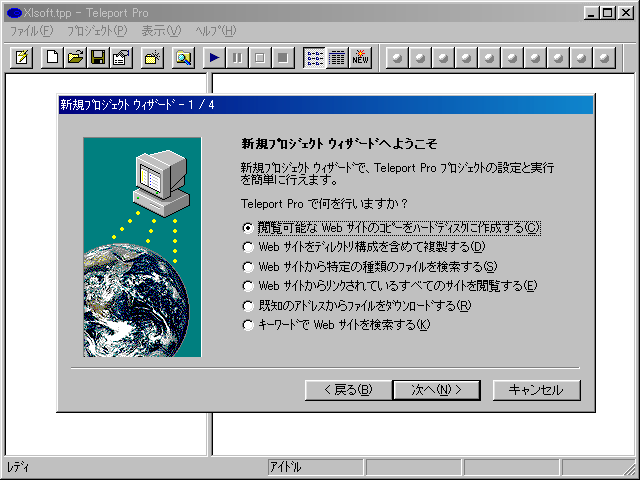This screenshot has width=640, height=480.
Task: Switch to the tree list view icon
Action: 314,58
